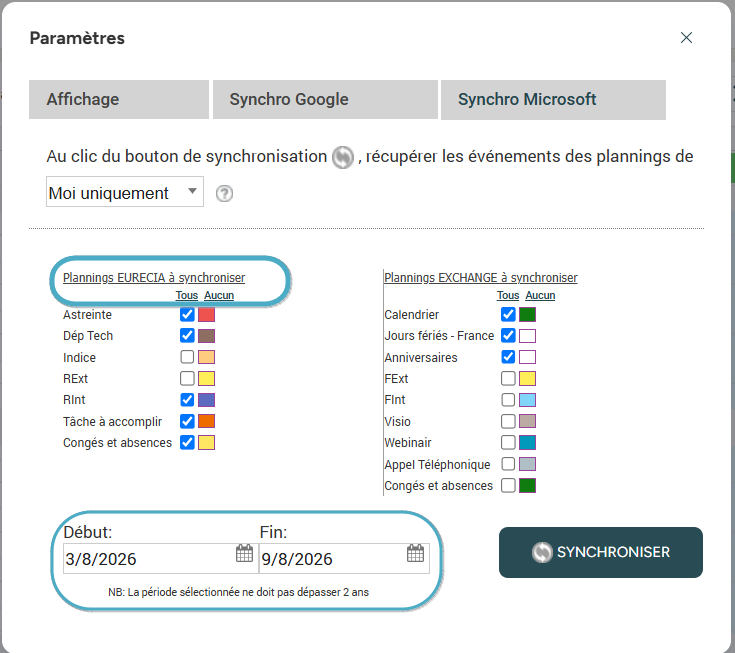Select Aucun under Plannings EXCHANGE
Image resolution: width=735 pixels, height=653 pixels.
tap(540, 295)
